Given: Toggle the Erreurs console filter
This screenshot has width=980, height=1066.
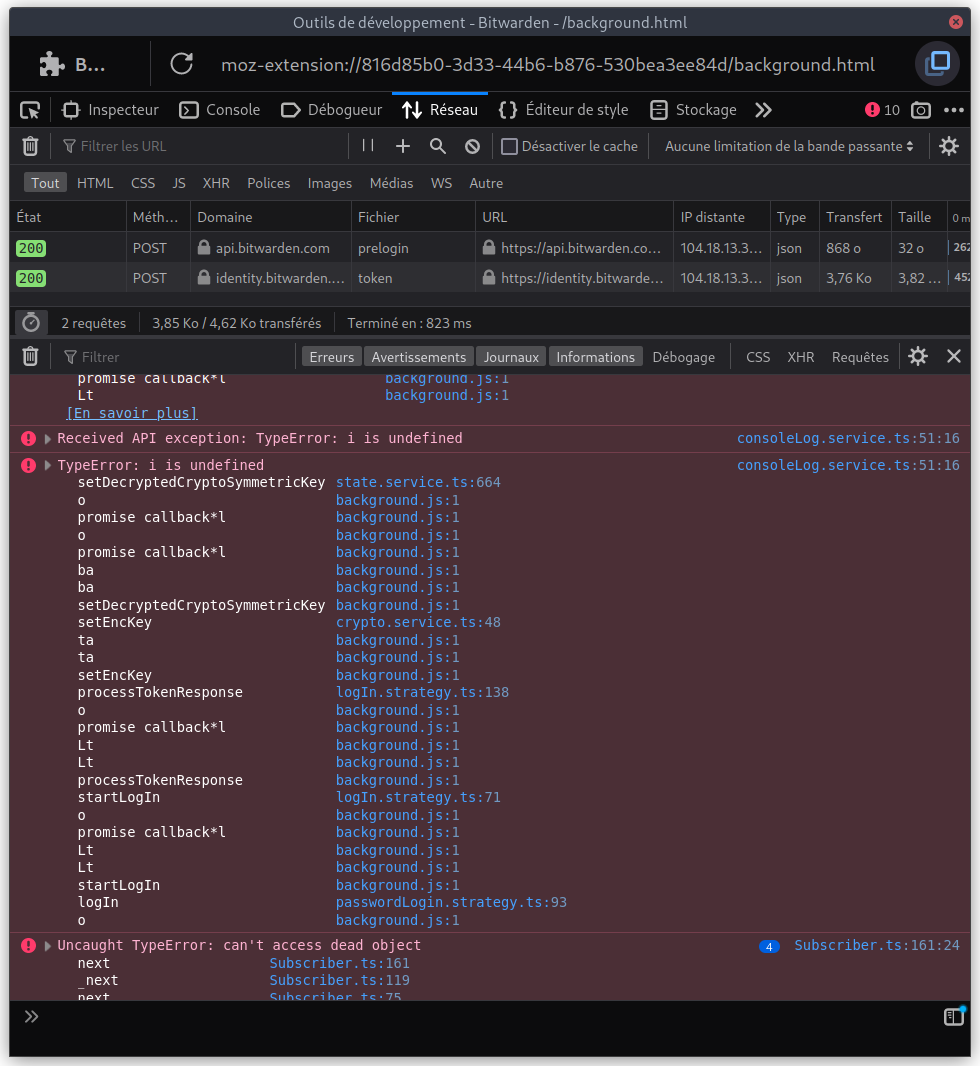Looking at the screenshot, I should 330,355.
